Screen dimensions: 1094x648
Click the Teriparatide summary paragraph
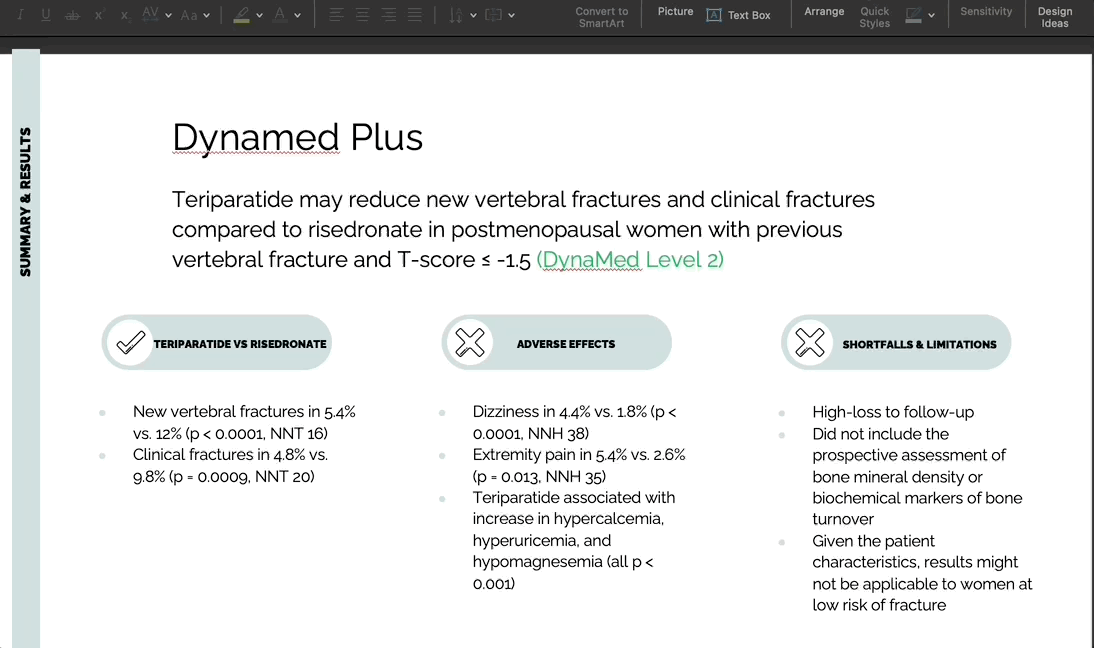[523, 229]
